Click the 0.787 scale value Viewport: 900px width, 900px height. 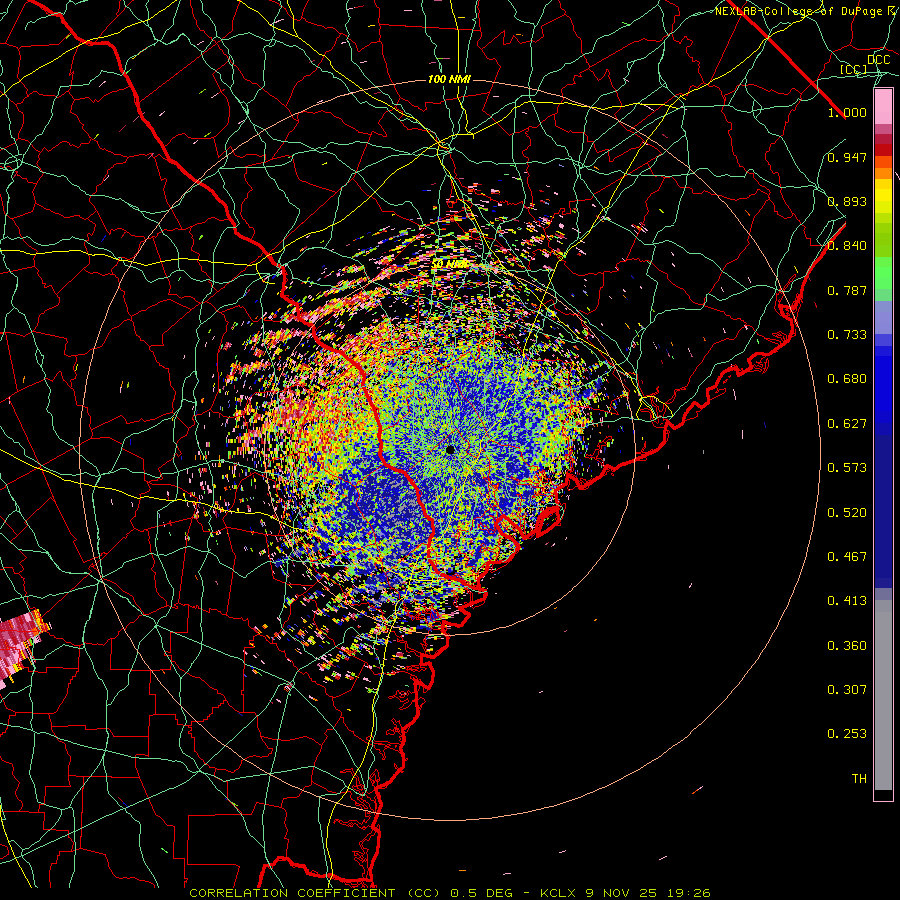847,290
